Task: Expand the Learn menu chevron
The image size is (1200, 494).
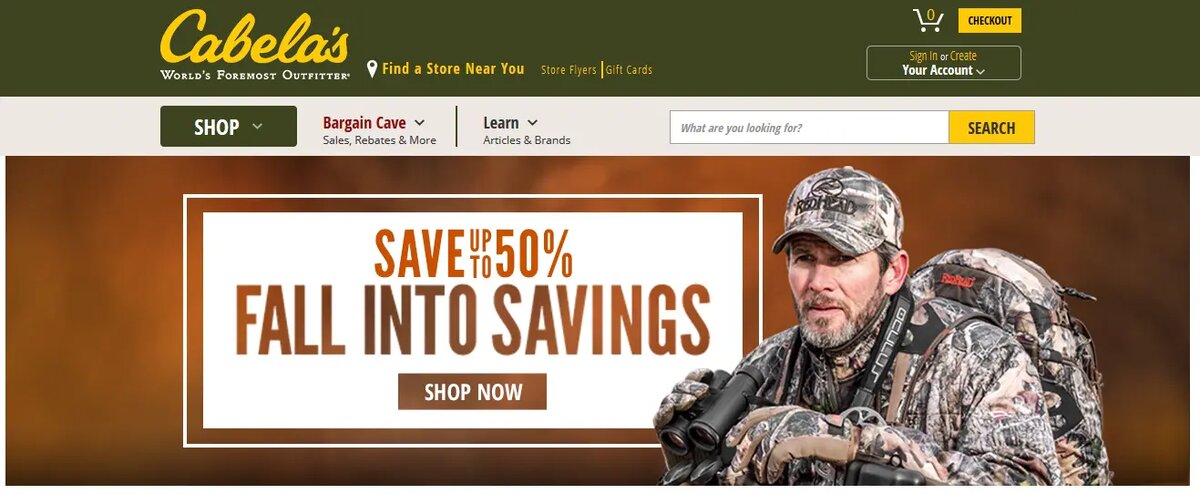Action: tap(532, 123)
